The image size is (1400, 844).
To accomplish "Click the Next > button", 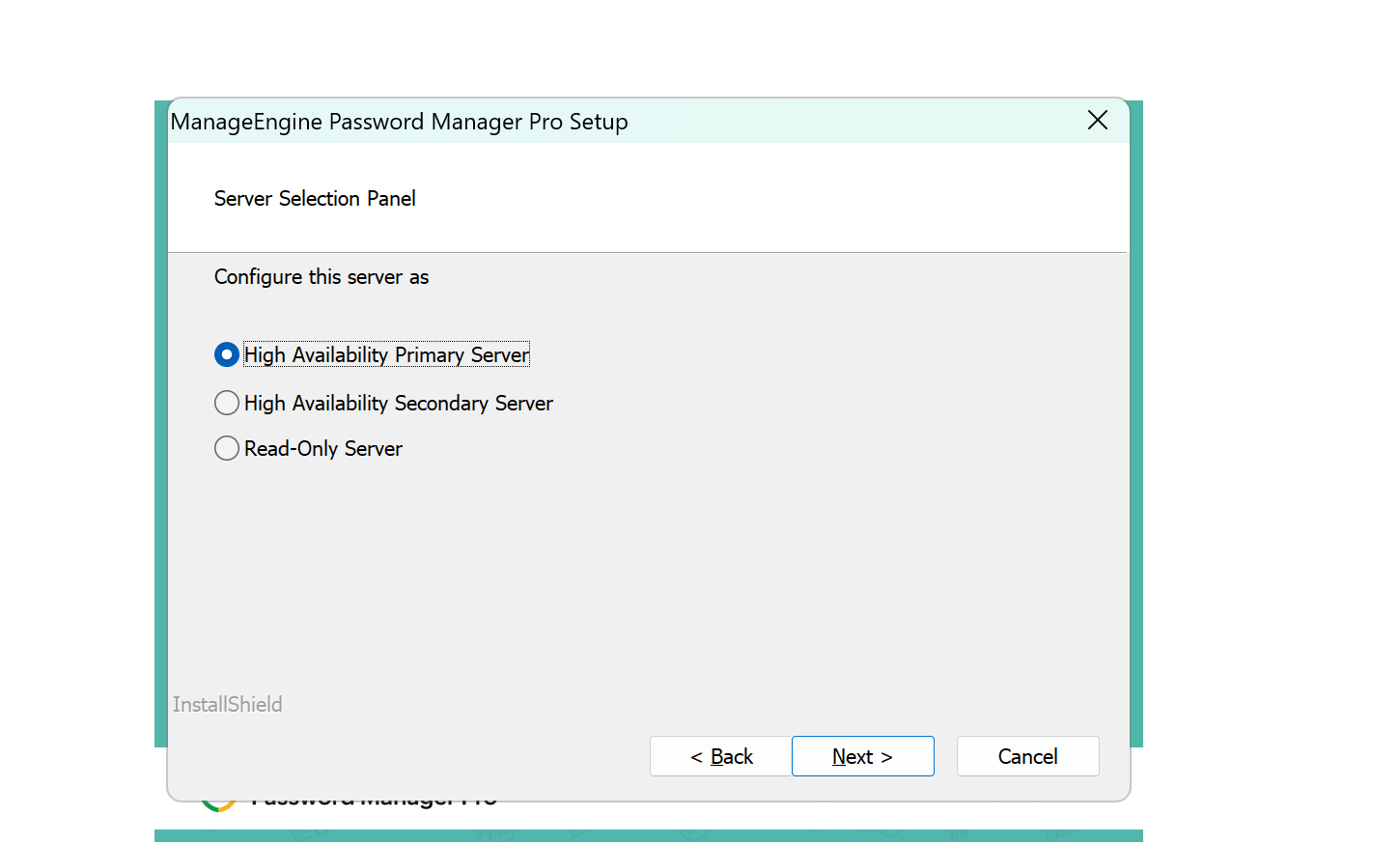I will click(862, 756).
